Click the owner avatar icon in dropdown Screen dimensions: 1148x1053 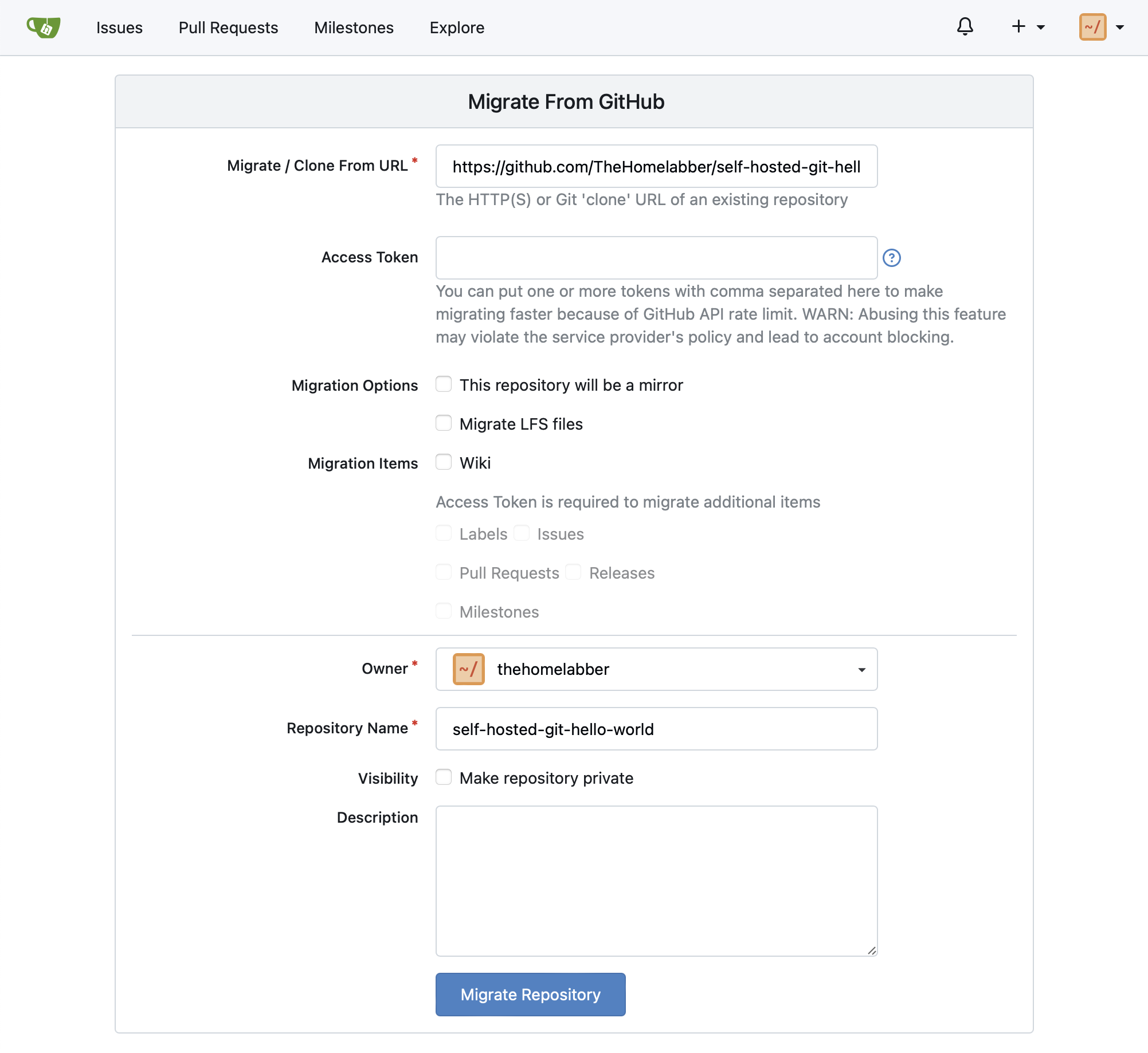pyautogui.click(x=467, y=669)
